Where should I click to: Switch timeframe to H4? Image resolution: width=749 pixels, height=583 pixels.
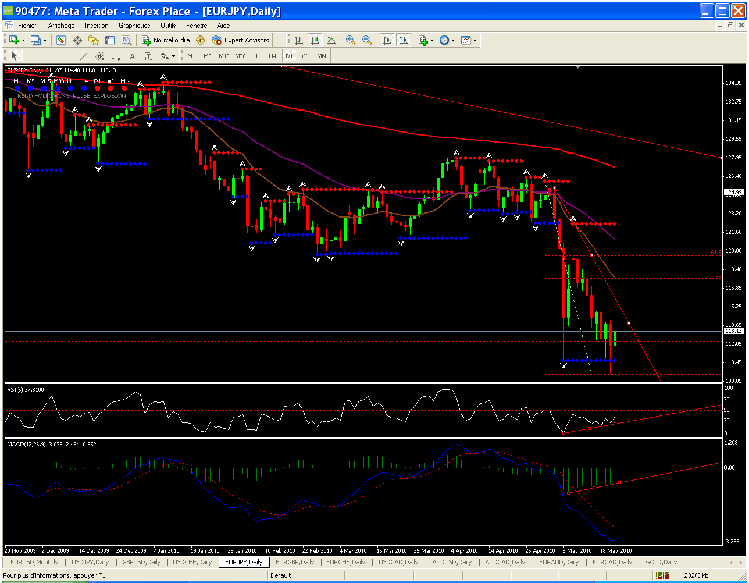click(x=272, y=56)
